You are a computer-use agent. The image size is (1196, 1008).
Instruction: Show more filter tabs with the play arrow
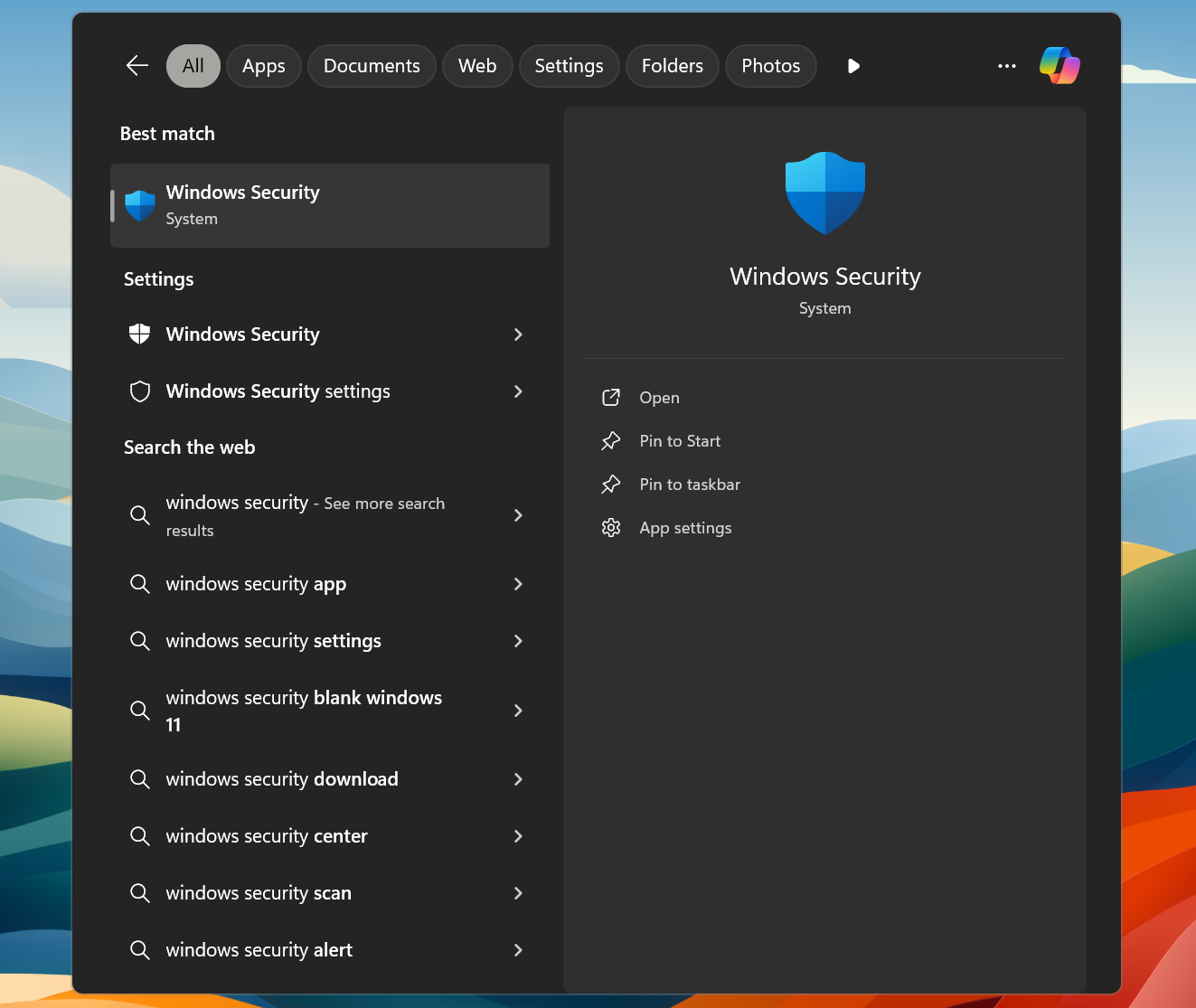tap(853, 66)
